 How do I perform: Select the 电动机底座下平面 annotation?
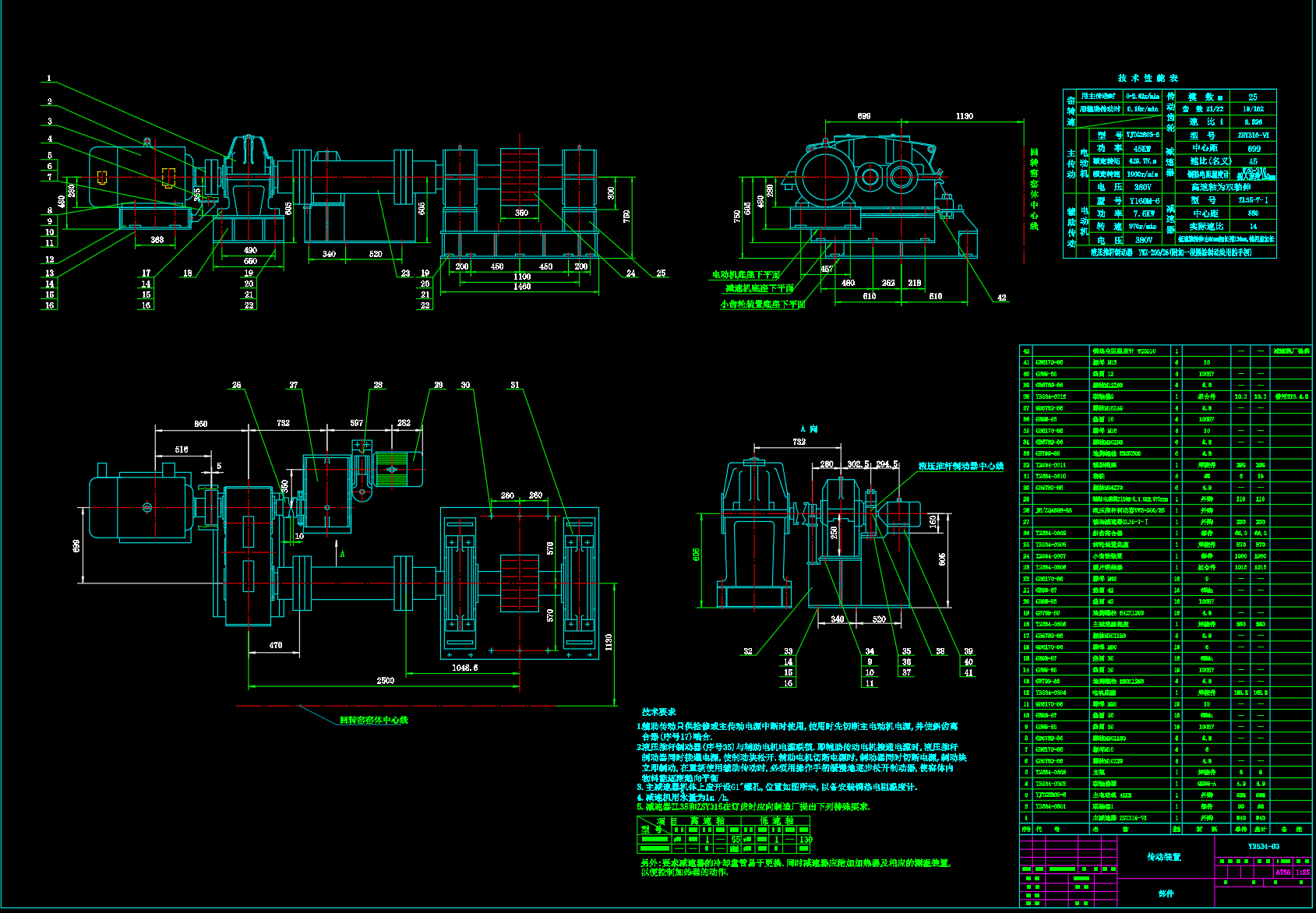746,275
